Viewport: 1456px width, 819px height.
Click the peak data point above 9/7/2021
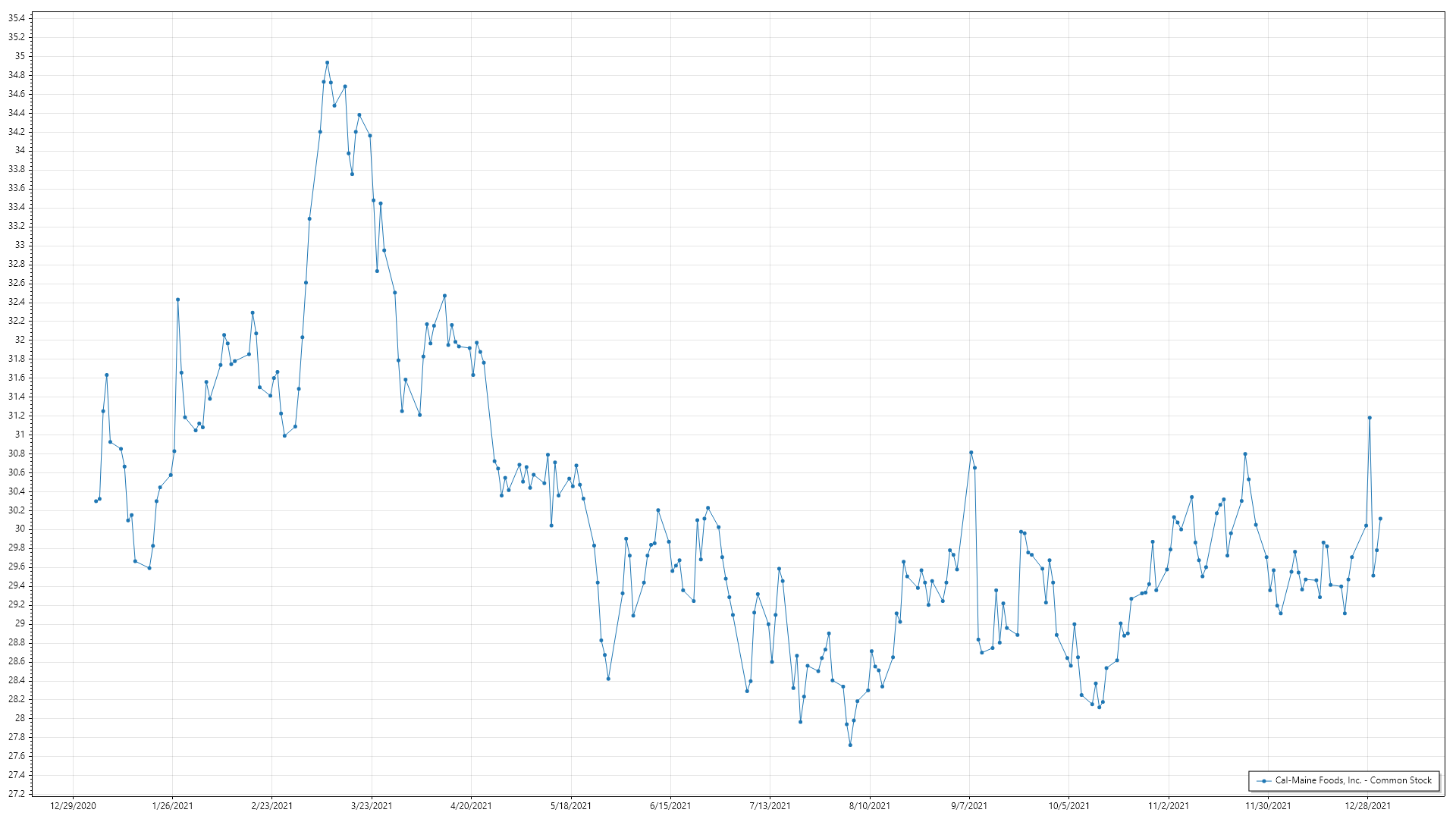coord(971,453)
